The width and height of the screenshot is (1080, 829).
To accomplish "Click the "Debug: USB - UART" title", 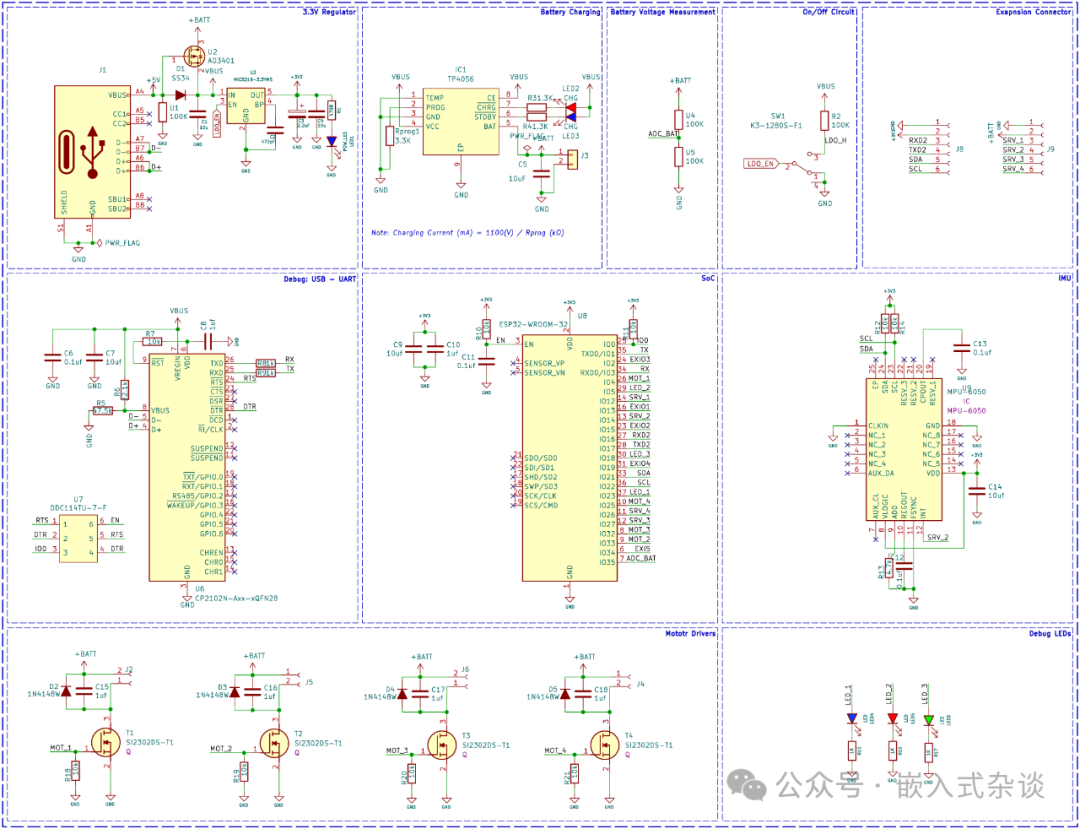I will [x=322, y=279].
